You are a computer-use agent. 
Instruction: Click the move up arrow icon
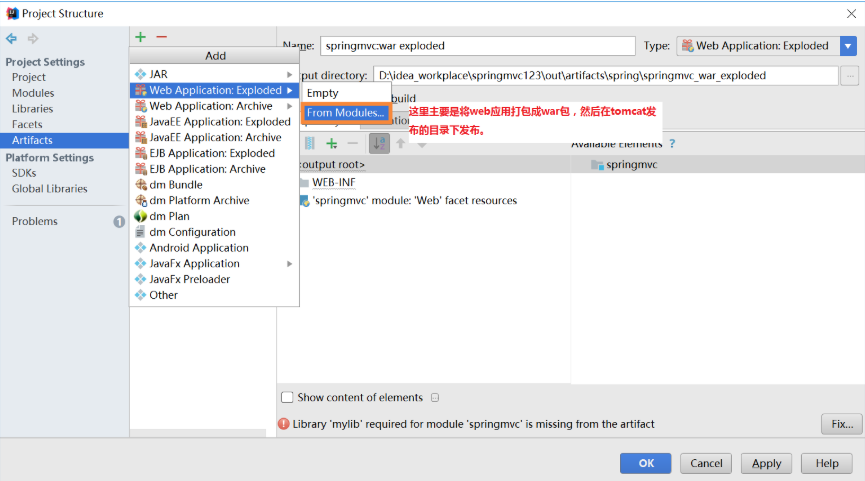pyautogui.click(x=401, y=143)
